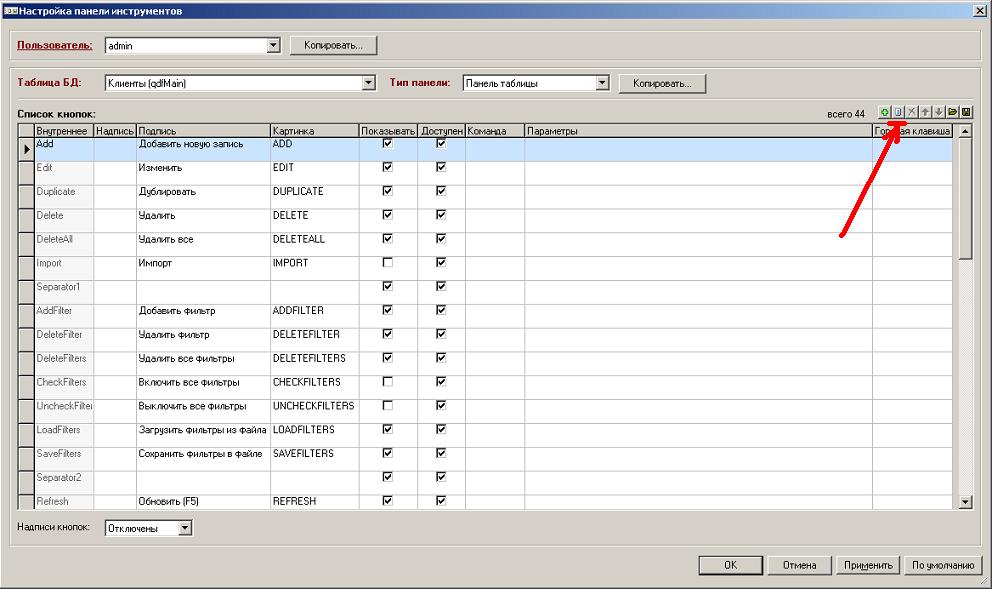Screen dimensions: 992x589
Task: Expand the Таблица БД dropdown list
Action: pos(368,83)
